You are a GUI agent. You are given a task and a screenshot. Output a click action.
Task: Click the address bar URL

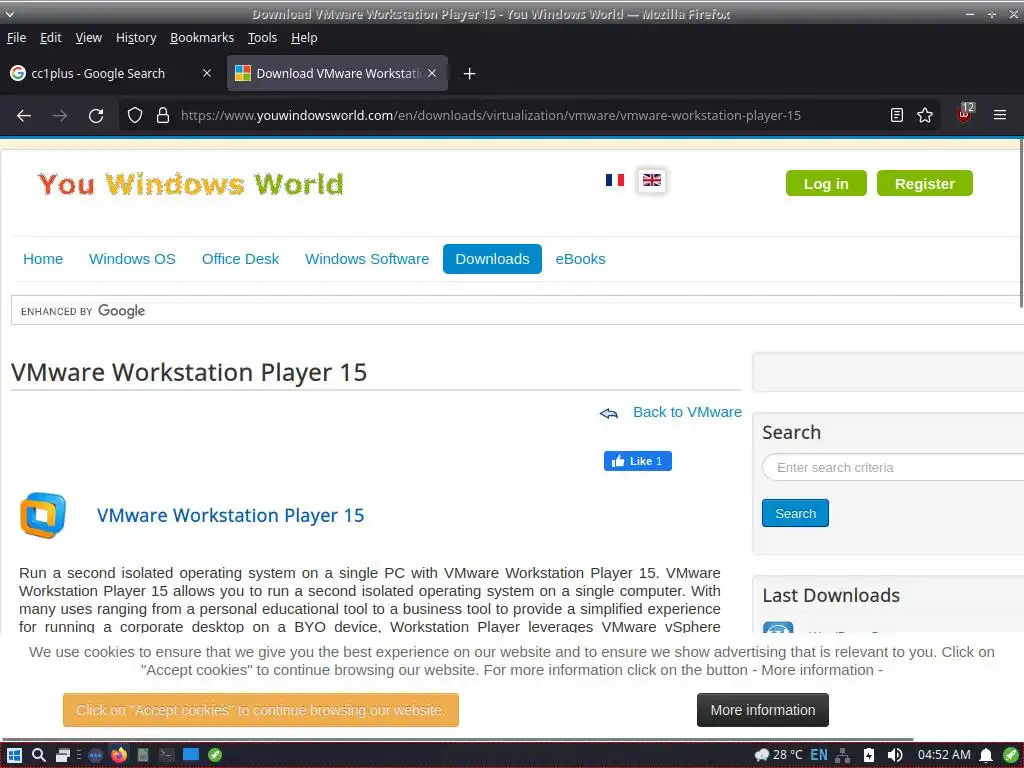click(x=490, y=116)
